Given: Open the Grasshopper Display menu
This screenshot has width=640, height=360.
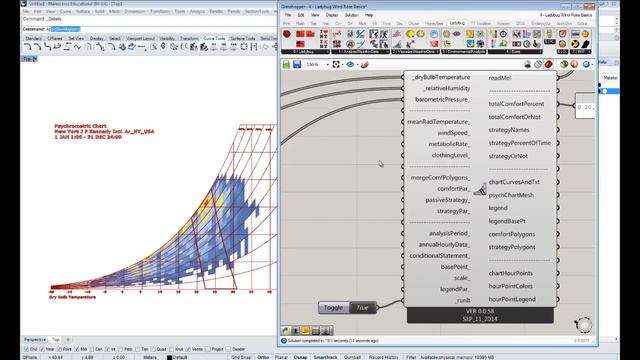Looking at the screenshot, I should click(x=332, y=15).
